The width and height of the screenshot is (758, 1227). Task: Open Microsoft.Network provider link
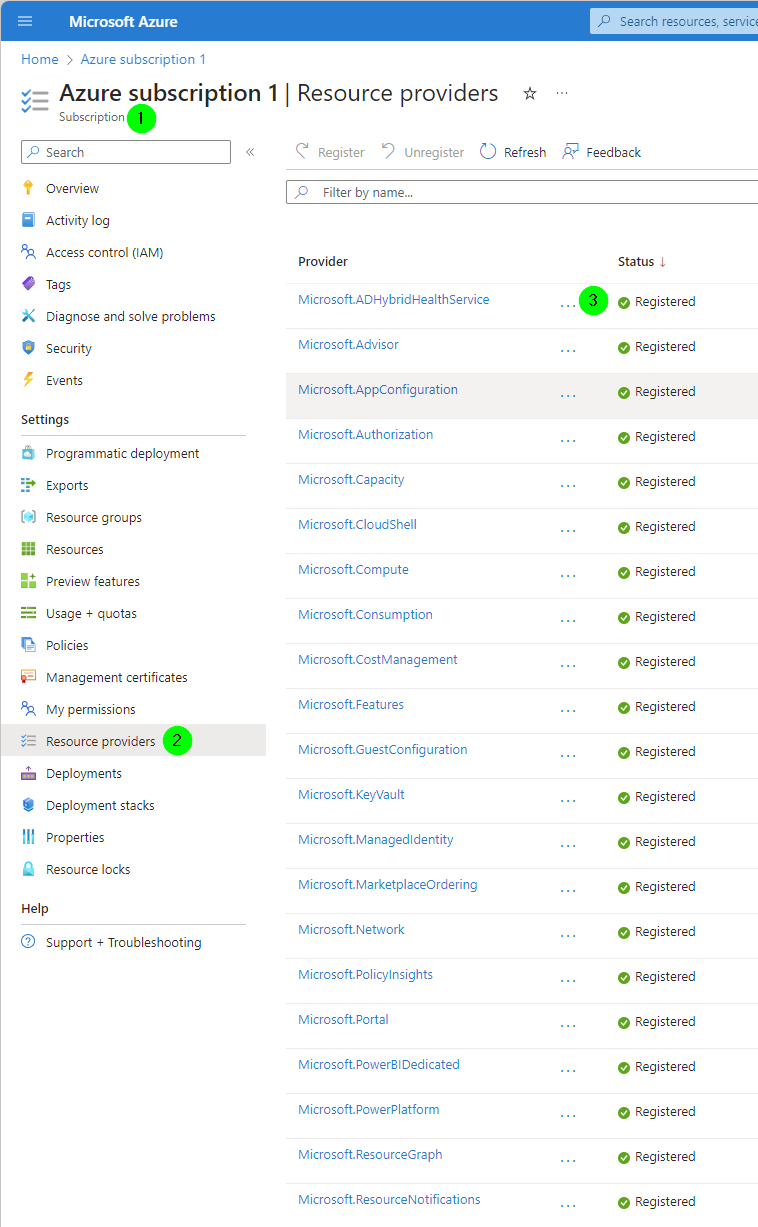[351, 929]
